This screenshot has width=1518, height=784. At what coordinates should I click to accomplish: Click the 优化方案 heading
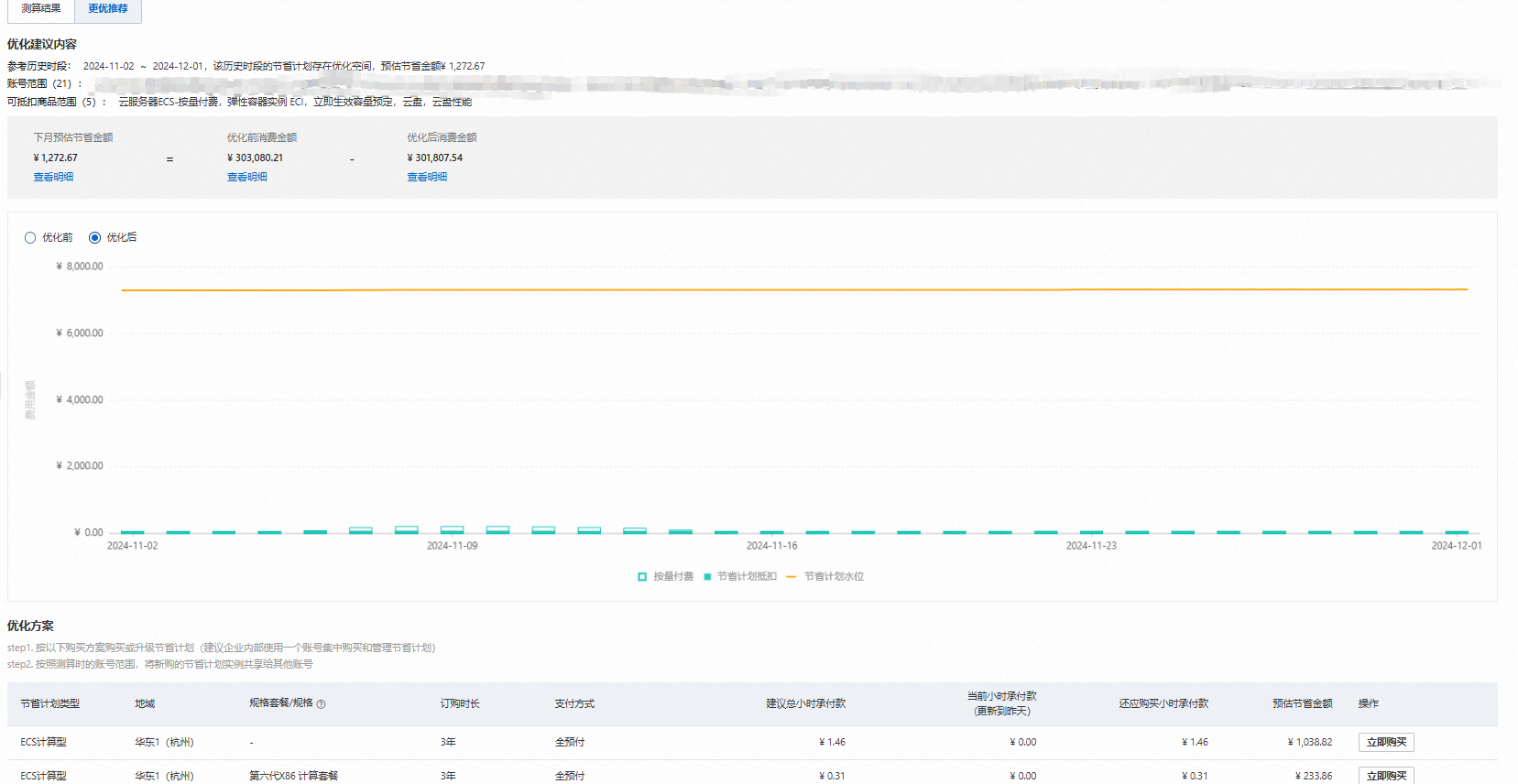point(30,626)
